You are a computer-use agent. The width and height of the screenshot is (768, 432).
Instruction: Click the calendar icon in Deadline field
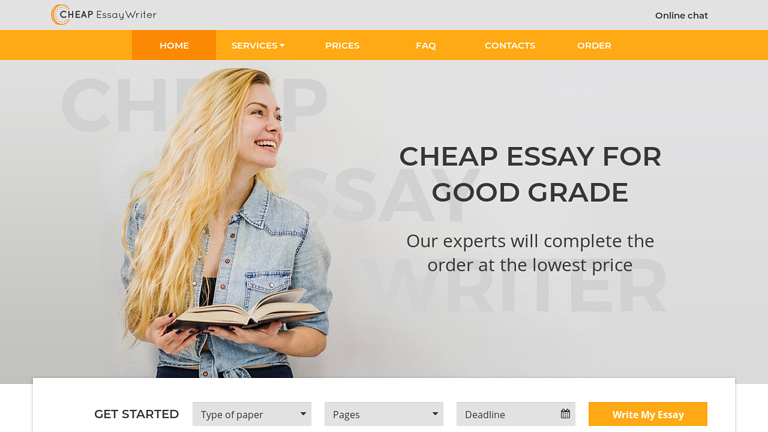click(x=565, y=414)
